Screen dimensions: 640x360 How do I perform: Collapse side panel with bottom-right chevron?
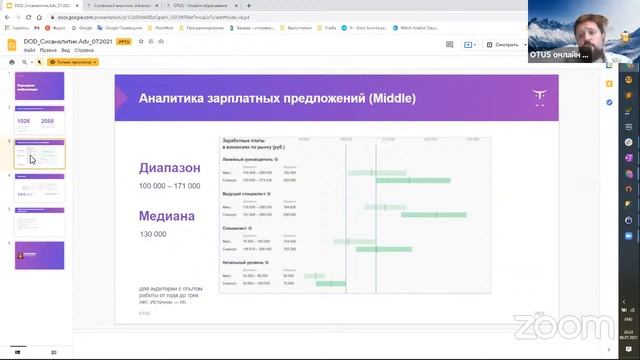[x=609, y=349]
